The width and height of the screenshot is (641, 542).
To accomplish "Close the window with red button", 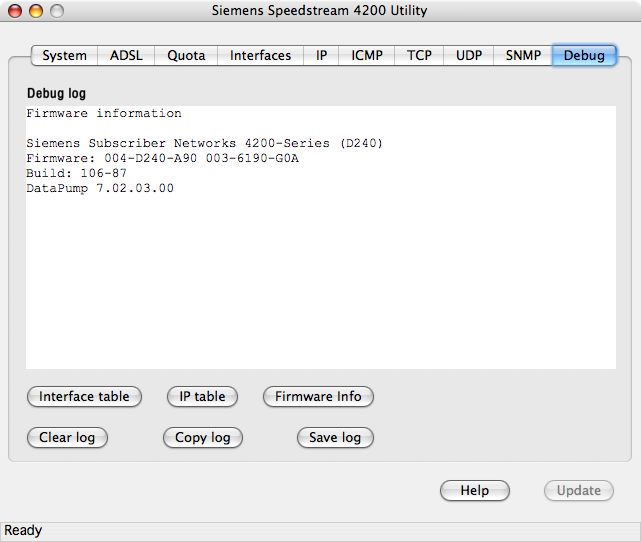I will coord(15,11).
